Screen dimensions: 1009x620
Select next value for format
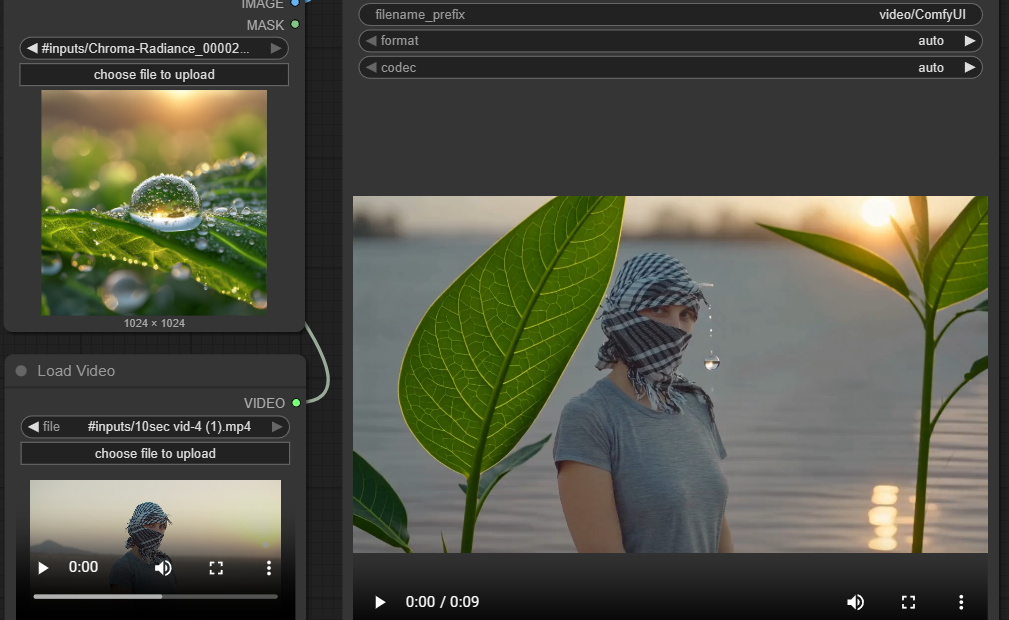968,41
